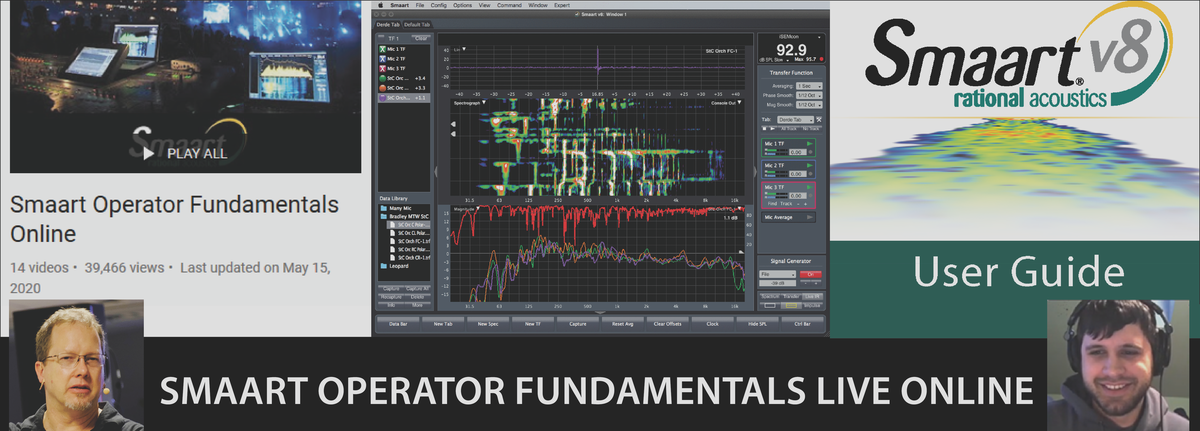Click the Mic 2 TF green play arrow

click(x=810, y=165)
